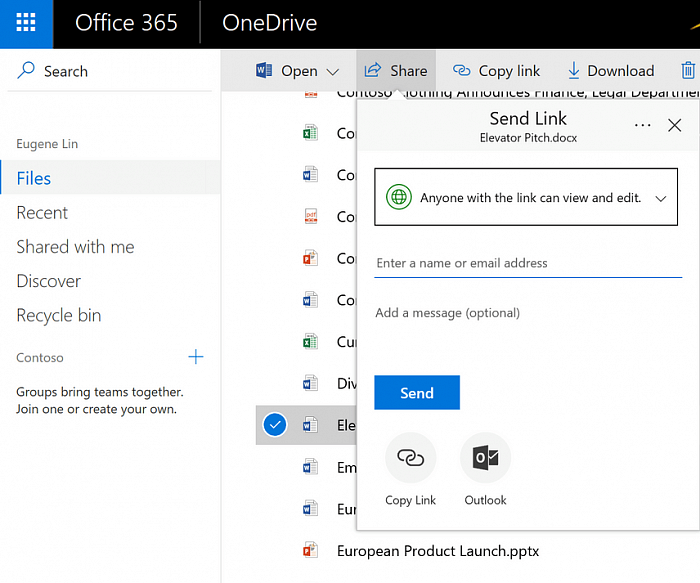This screenshot has height=583, width=700.
Task: Uncheck the selected Elevator Pitch file checkmark
Action: 275,425
